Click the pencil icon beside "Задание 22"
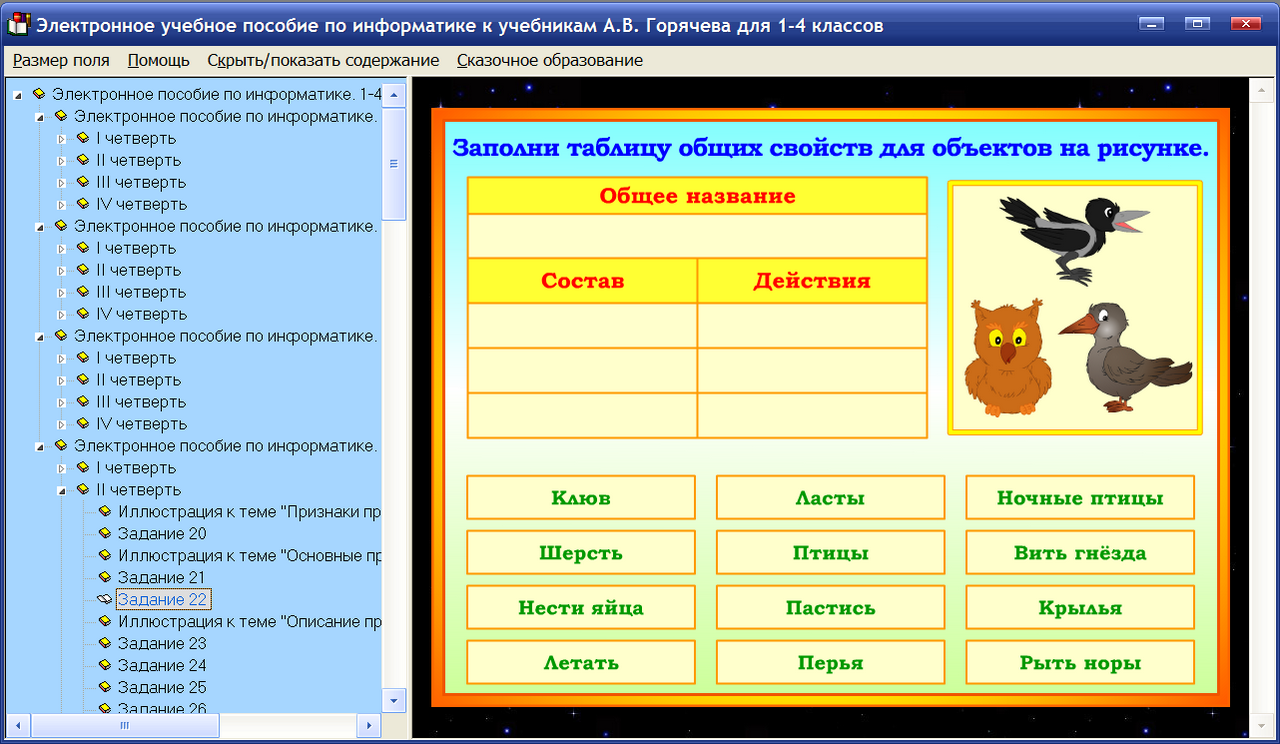 tap(103, 599)
